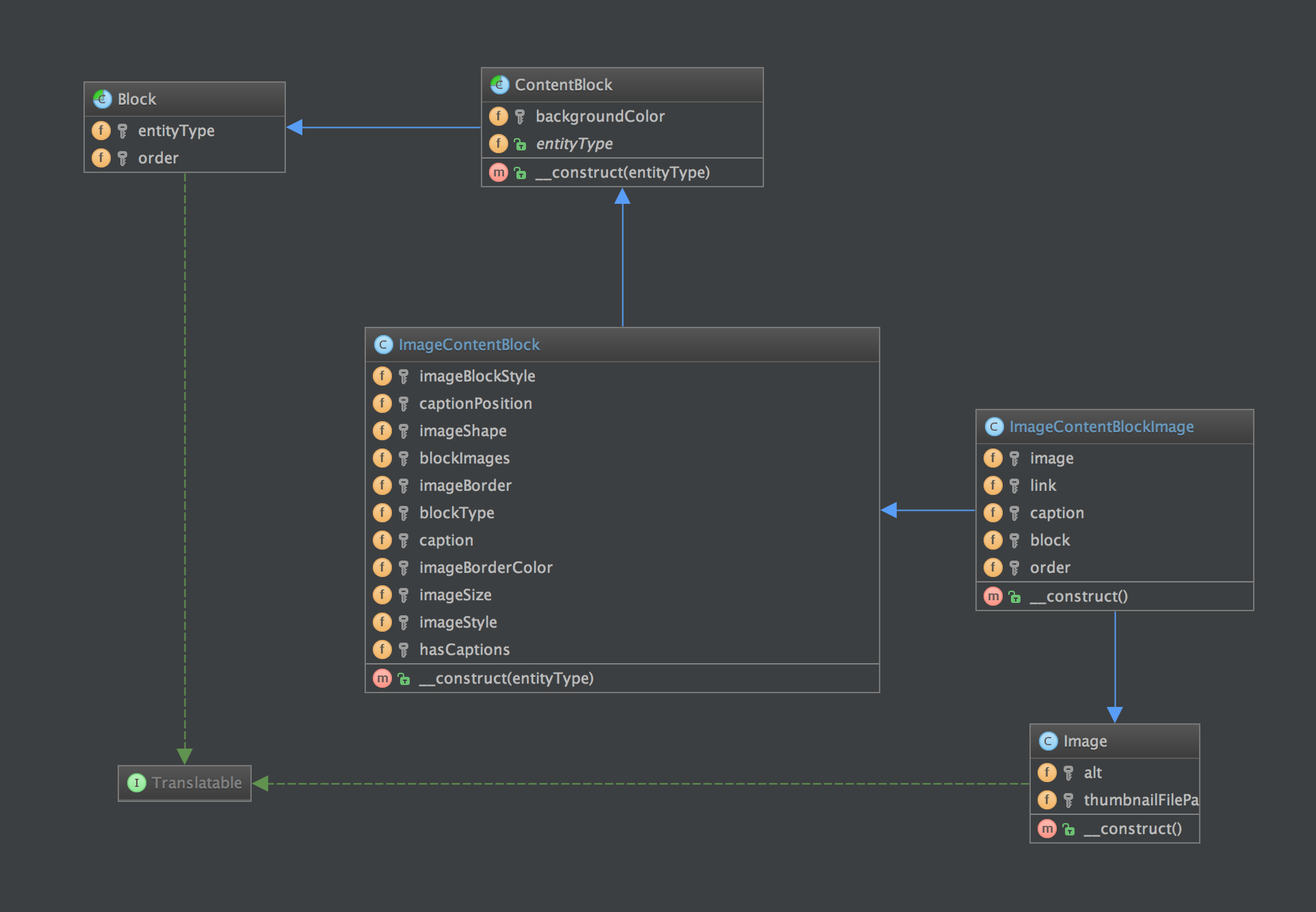Click field icon beside captionPosition

click(382, 403)
